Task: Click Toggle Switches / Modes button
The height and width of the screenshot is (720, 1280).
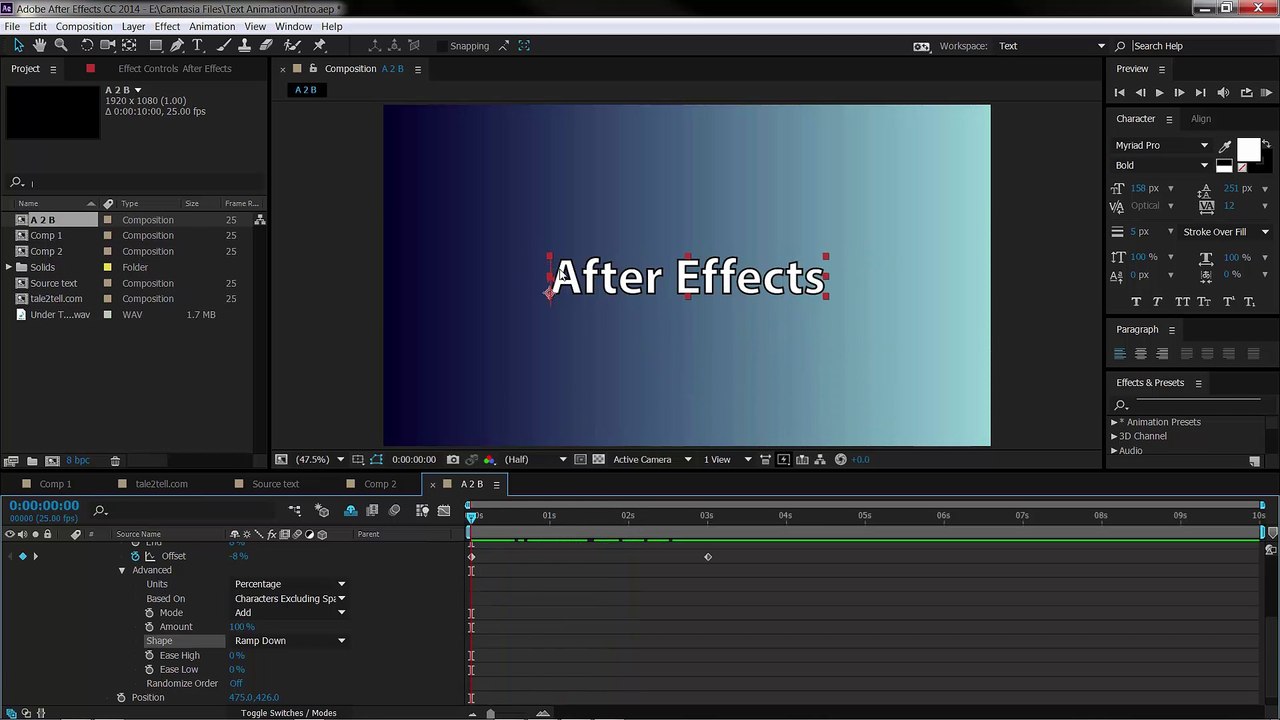Action: tap(288, 713)
